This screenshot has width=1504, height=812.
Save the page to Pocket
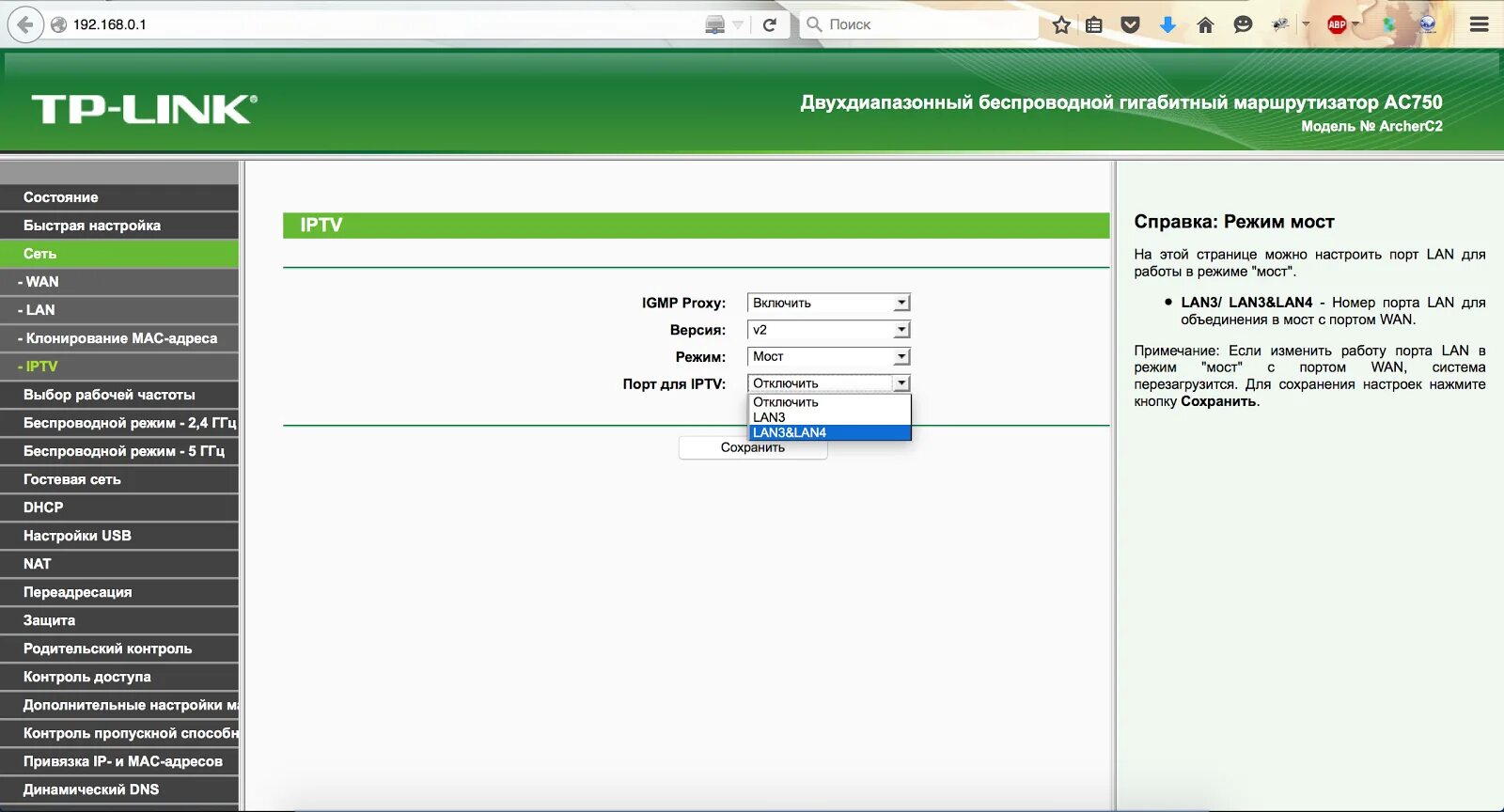tap(1131, 24)
